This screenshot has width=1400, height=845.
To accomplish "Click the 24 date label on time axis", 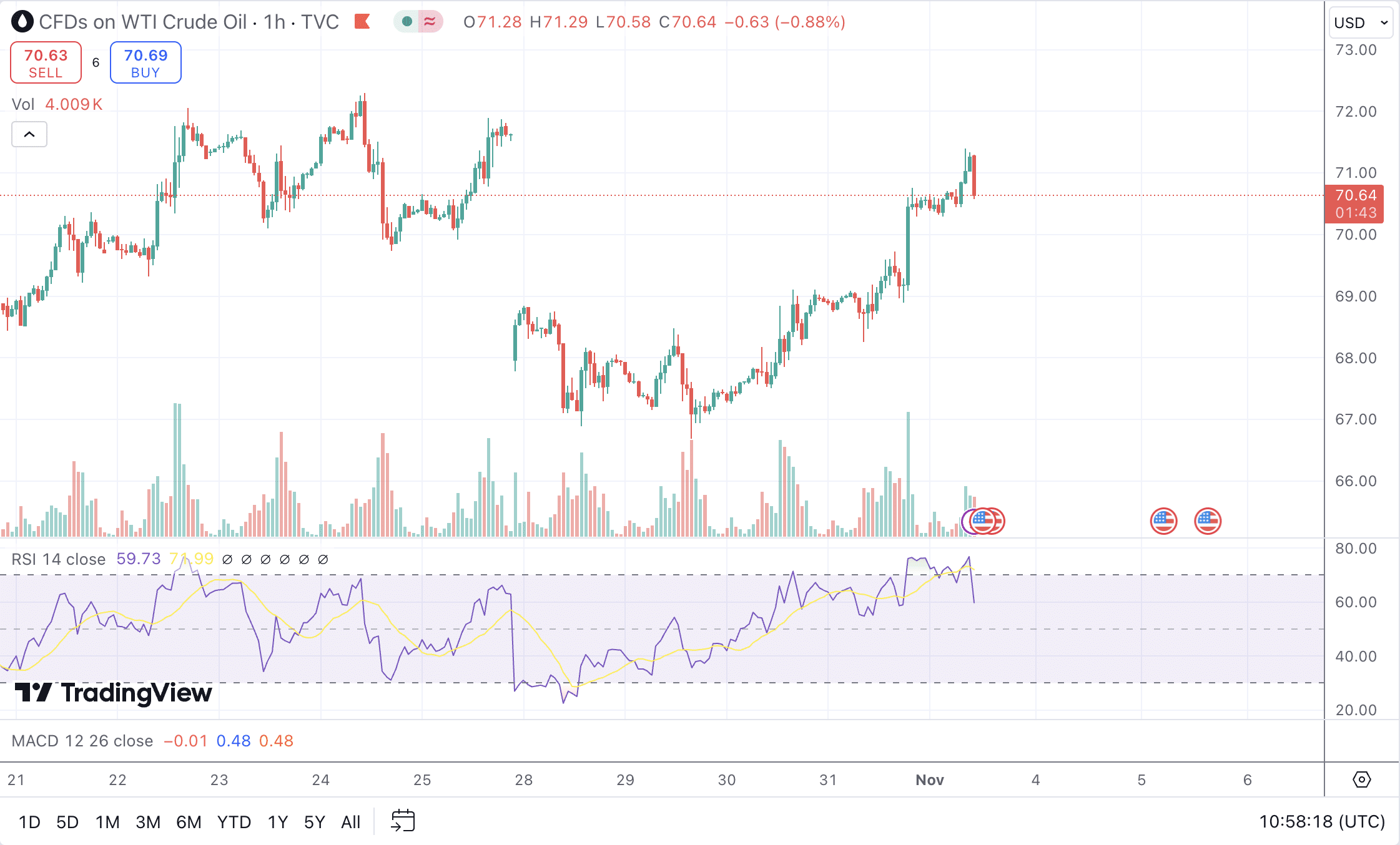I will pyautogui.click(x=321, y=779).
